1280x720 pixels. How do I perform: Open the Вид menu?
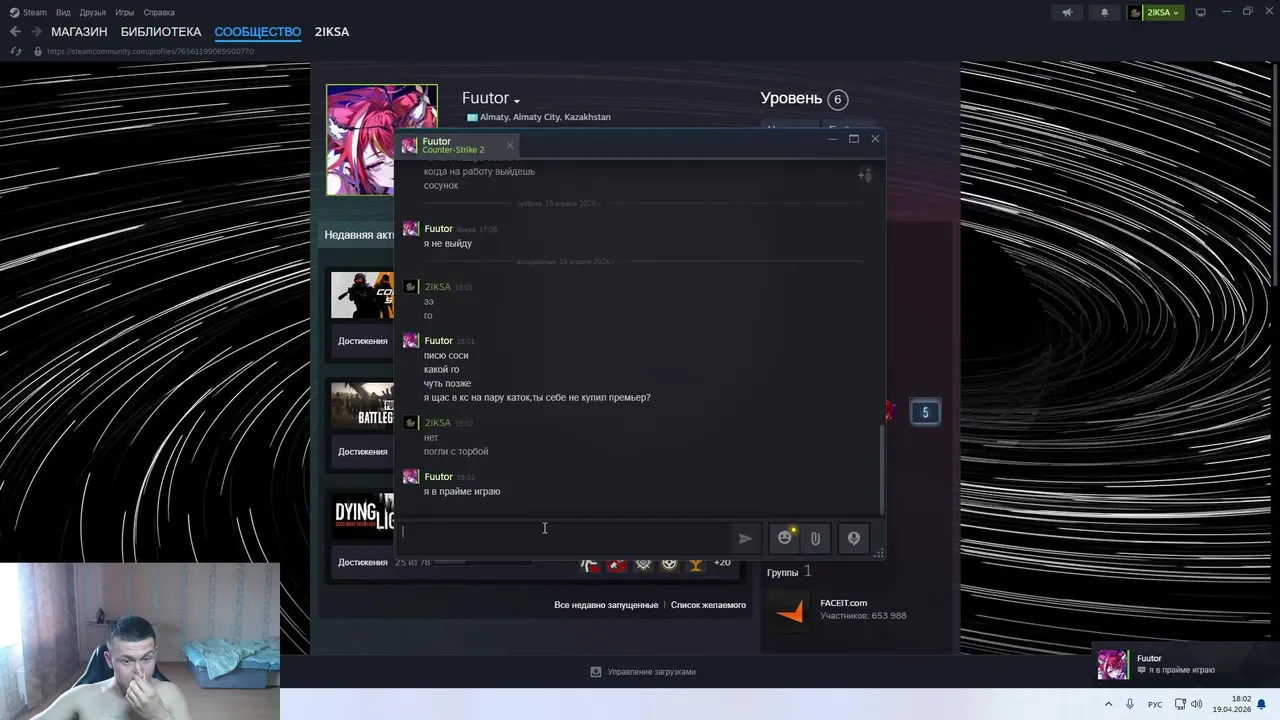tap(63, 13)
